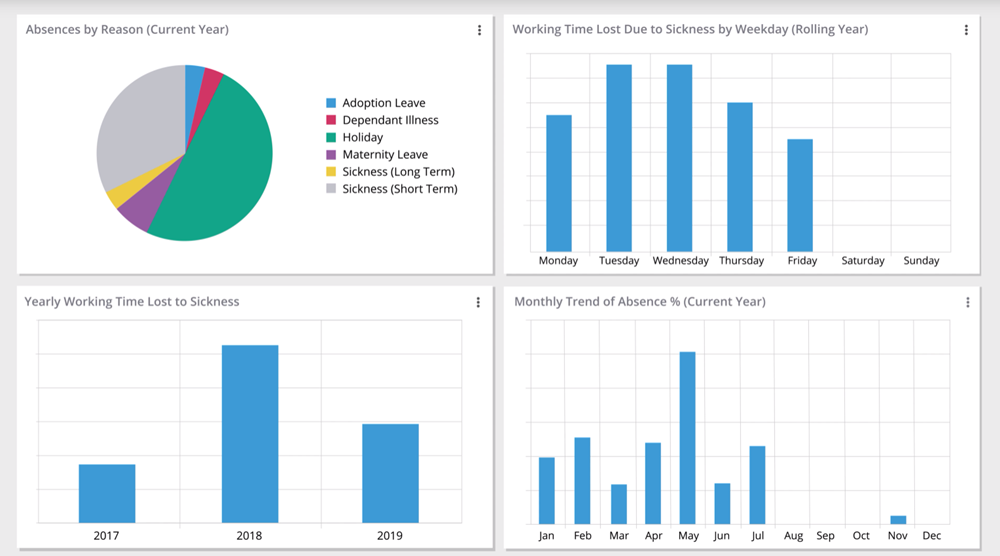1000x556 pixels.
Task: Click the Jul bar in monthly chart
Action: 757,485
